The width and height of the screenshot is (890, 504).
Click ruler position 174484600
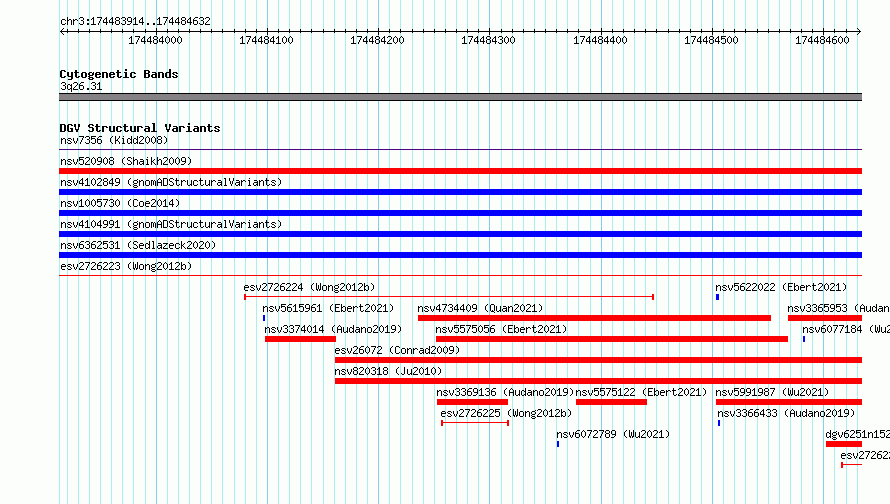(822, 40)
